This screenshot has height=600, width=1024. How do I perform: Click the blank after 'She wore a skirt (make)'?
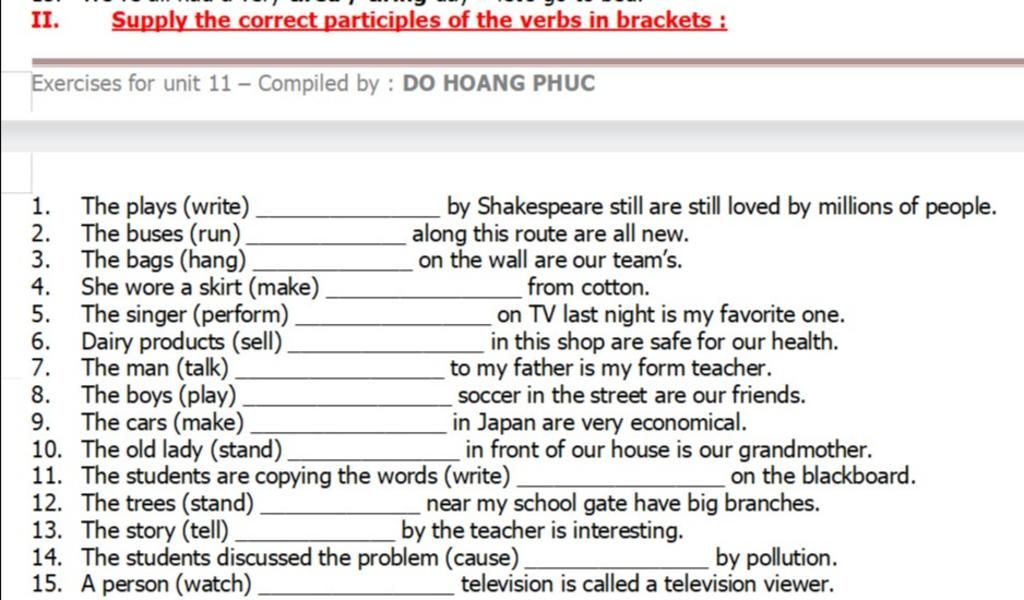(x=423, y=289)
